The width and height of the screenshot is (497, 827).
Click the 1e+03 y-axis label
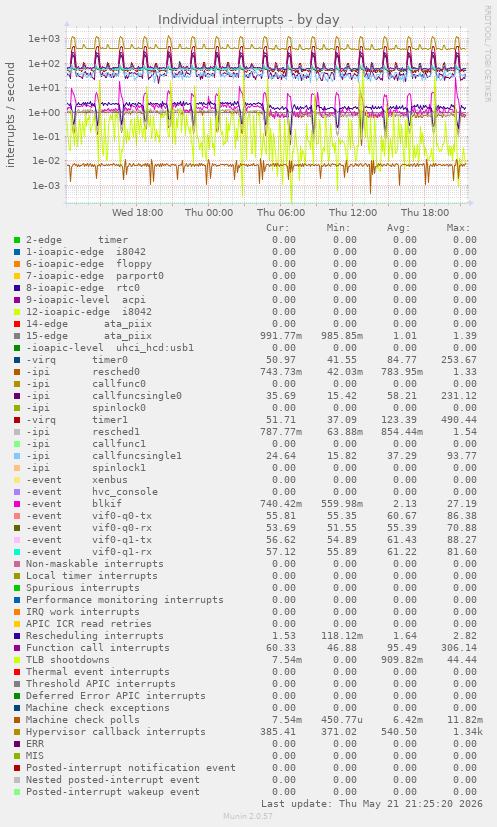(x=45, y=39)
